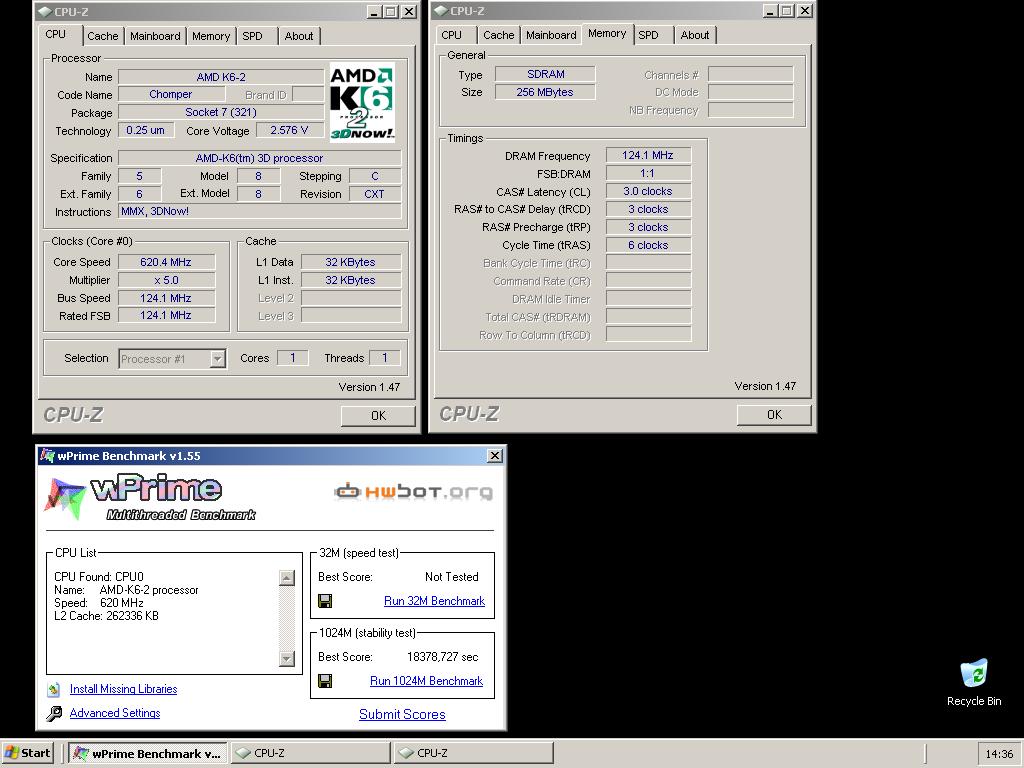
Task: Click the memory Type value SDRAM
Action: [545, 74]
